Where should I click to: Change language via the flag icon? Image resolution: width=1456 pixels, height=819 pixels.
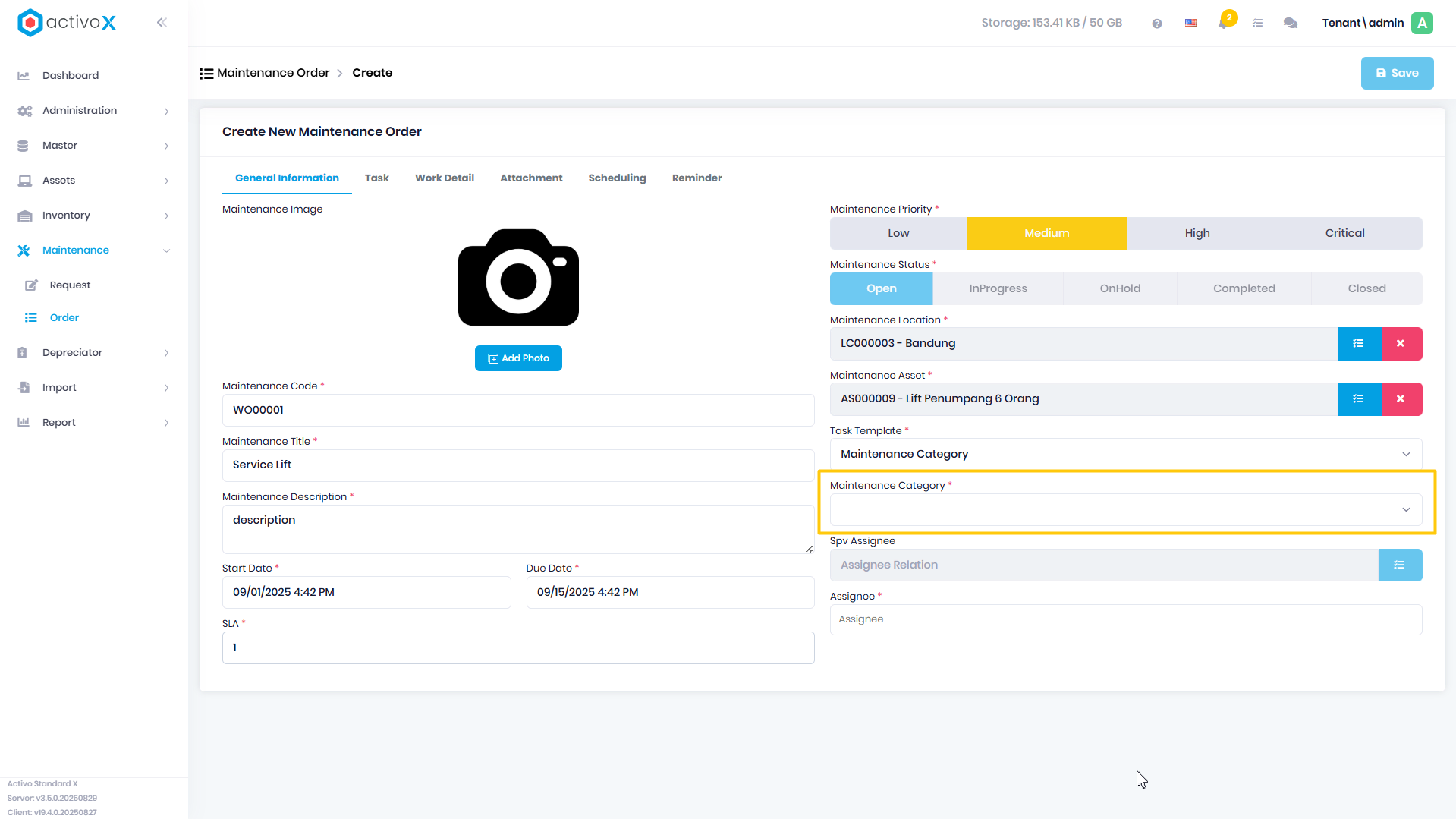[1190, 24]
